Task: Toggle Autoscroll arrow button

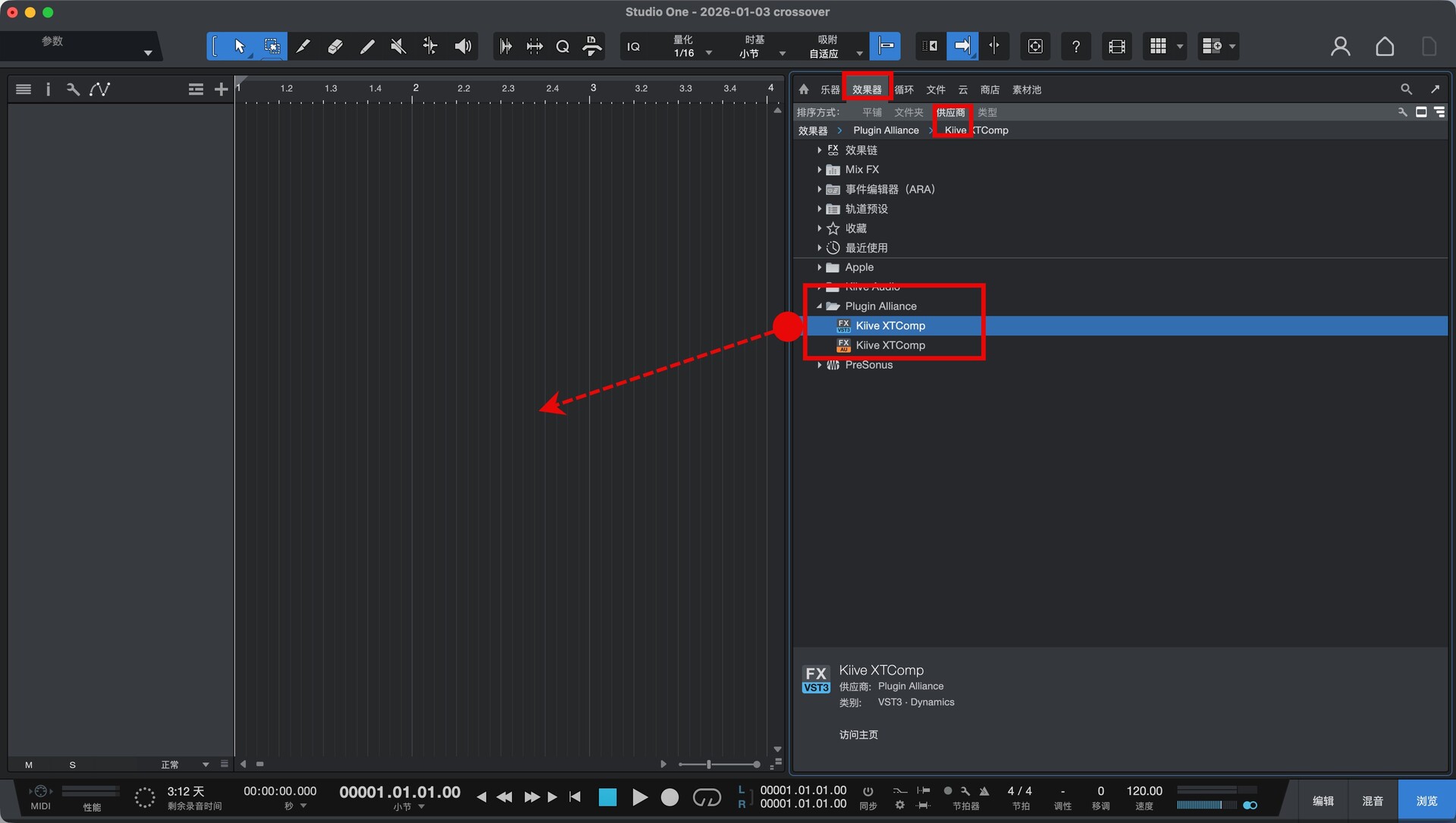Action: coord(962,46)
